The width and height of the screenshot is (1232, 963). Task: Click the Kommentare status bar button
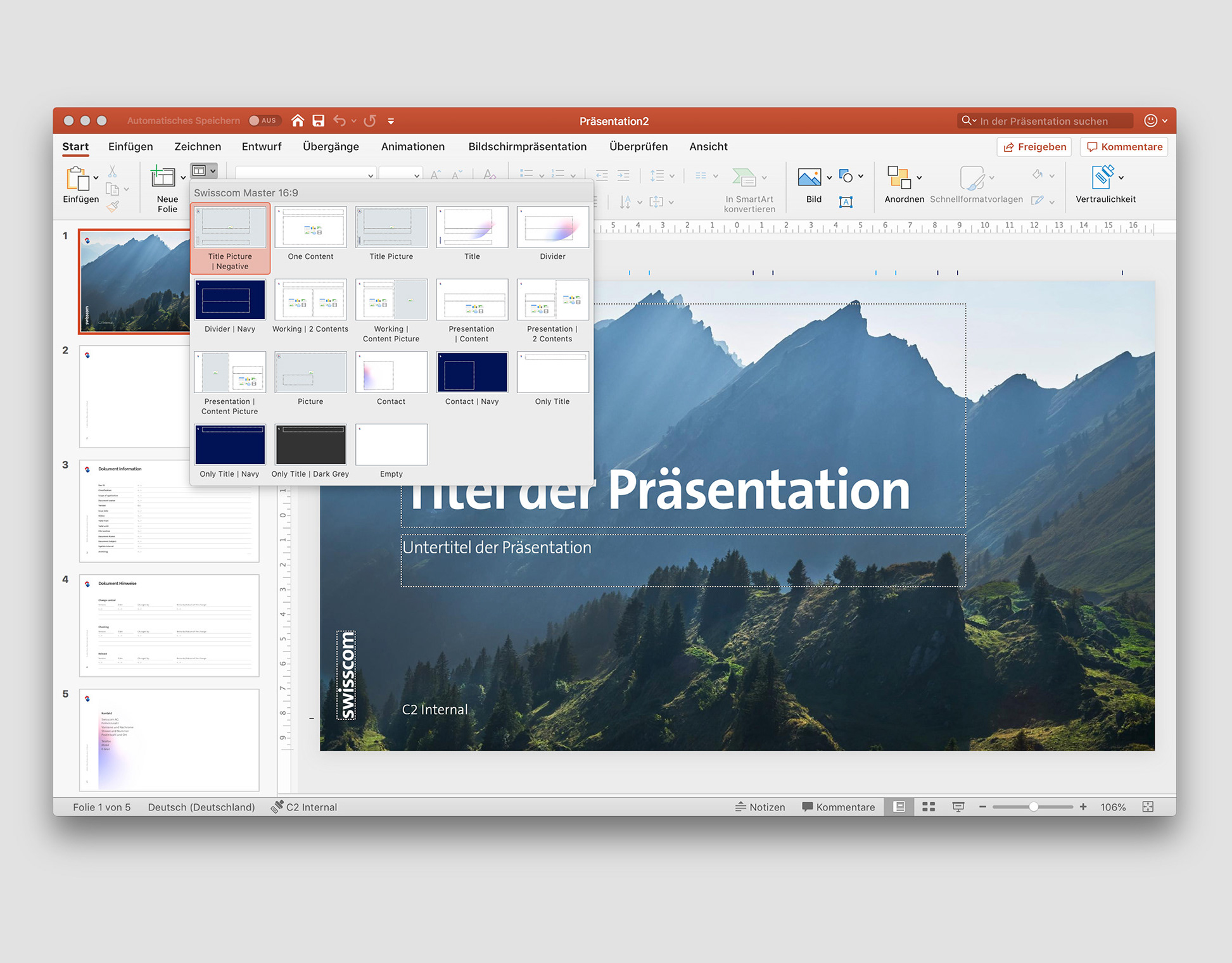pyautogui.click(x=838, y=807)
